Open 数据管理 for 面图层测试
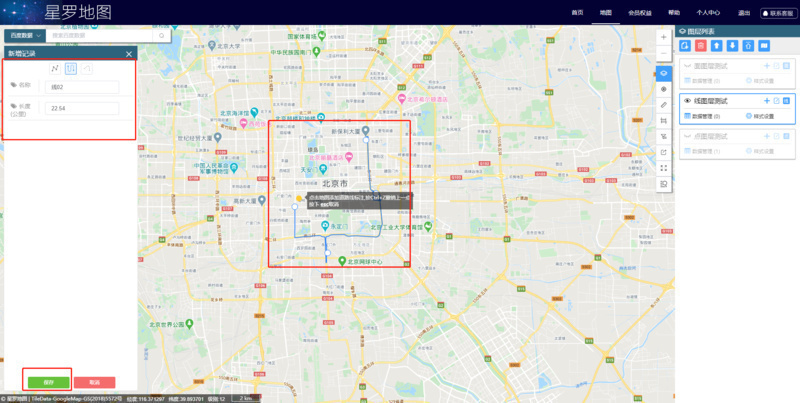 [702, 81]
